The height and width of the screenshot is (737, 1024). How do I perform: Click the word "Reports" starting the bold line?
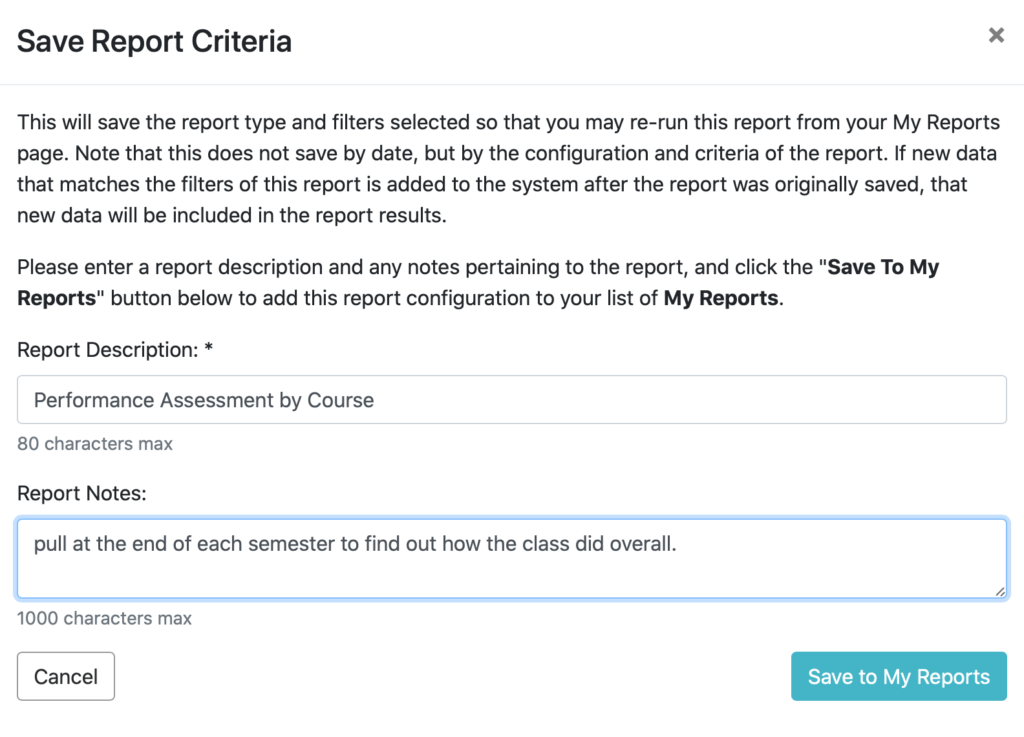56,298
